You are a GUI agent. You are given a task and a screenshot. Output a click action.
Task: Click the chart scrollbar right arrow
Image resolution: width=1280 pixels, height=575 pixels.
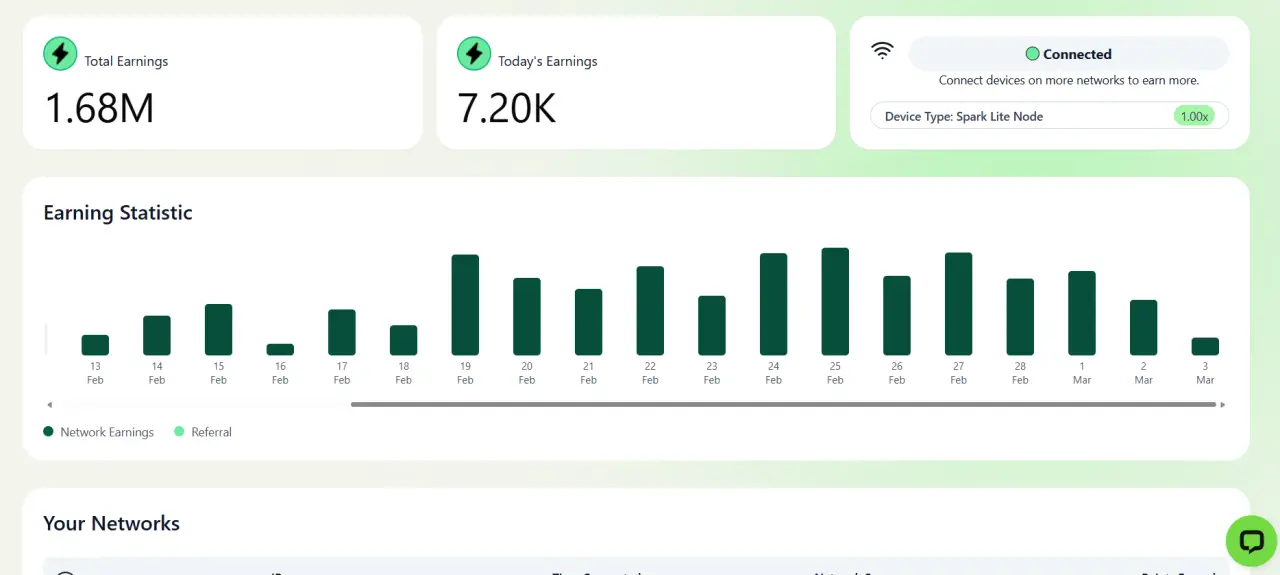pos(1223,405)
